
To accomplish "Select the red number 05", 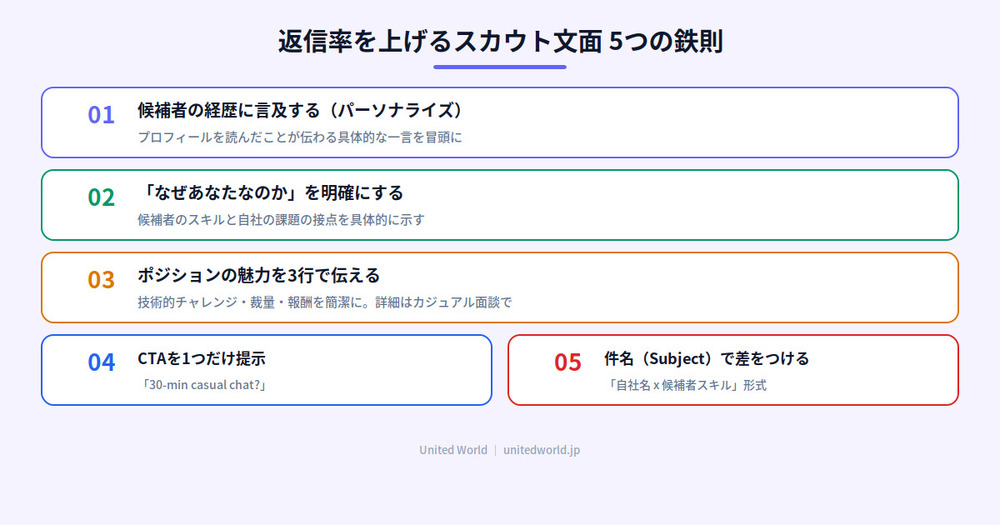I will point(568,362).
